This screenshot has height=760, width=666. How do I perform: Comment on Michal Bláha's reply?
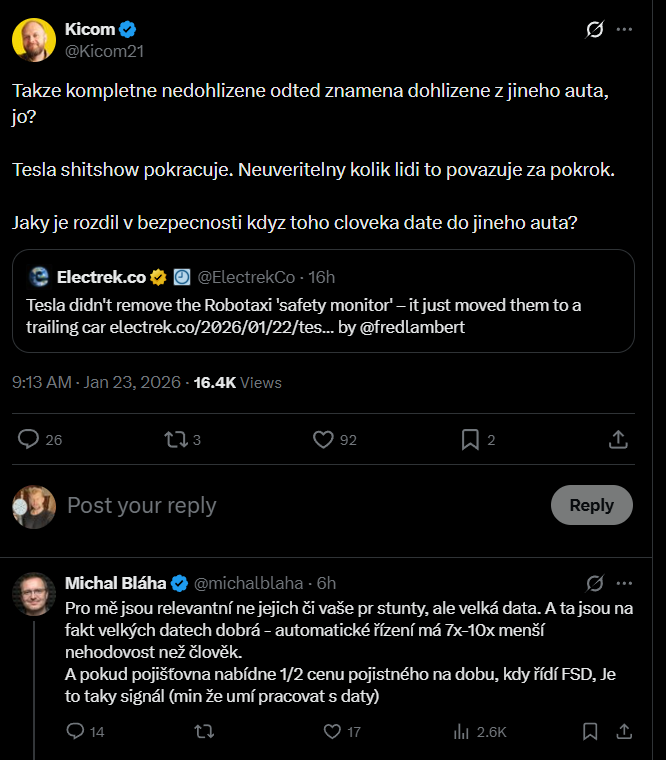click(x=75, y=732)
